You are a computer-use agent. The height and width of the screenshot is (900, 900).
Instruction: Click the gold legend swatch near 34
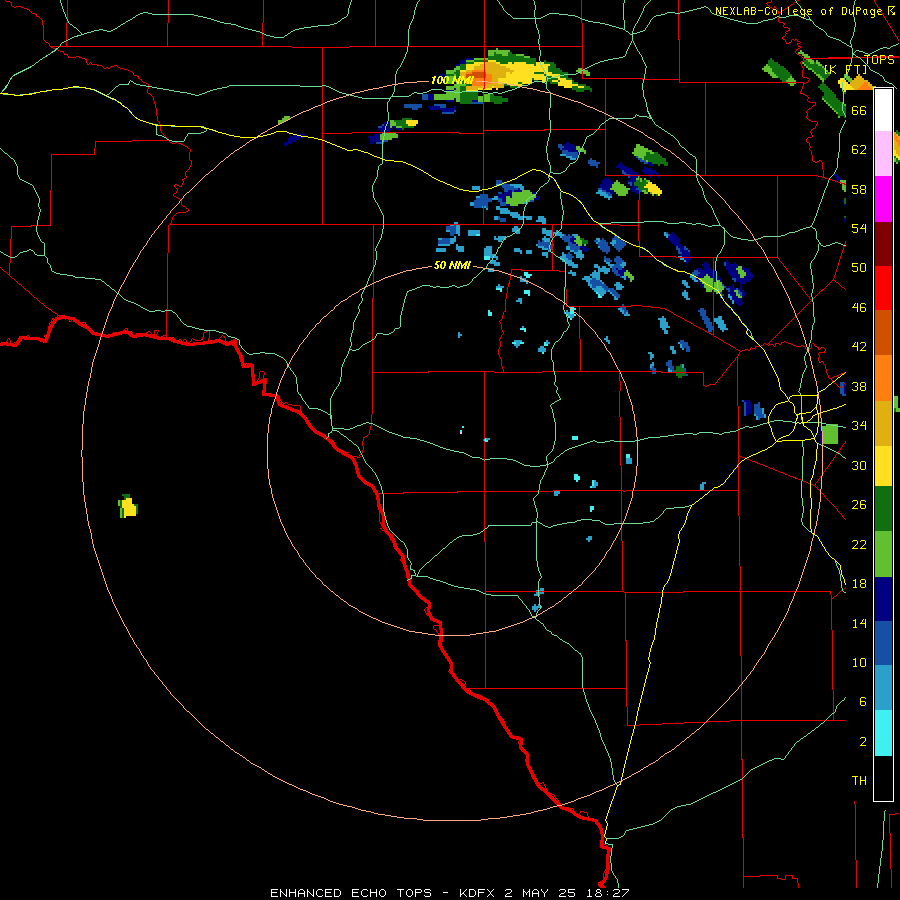coord(883,423)
